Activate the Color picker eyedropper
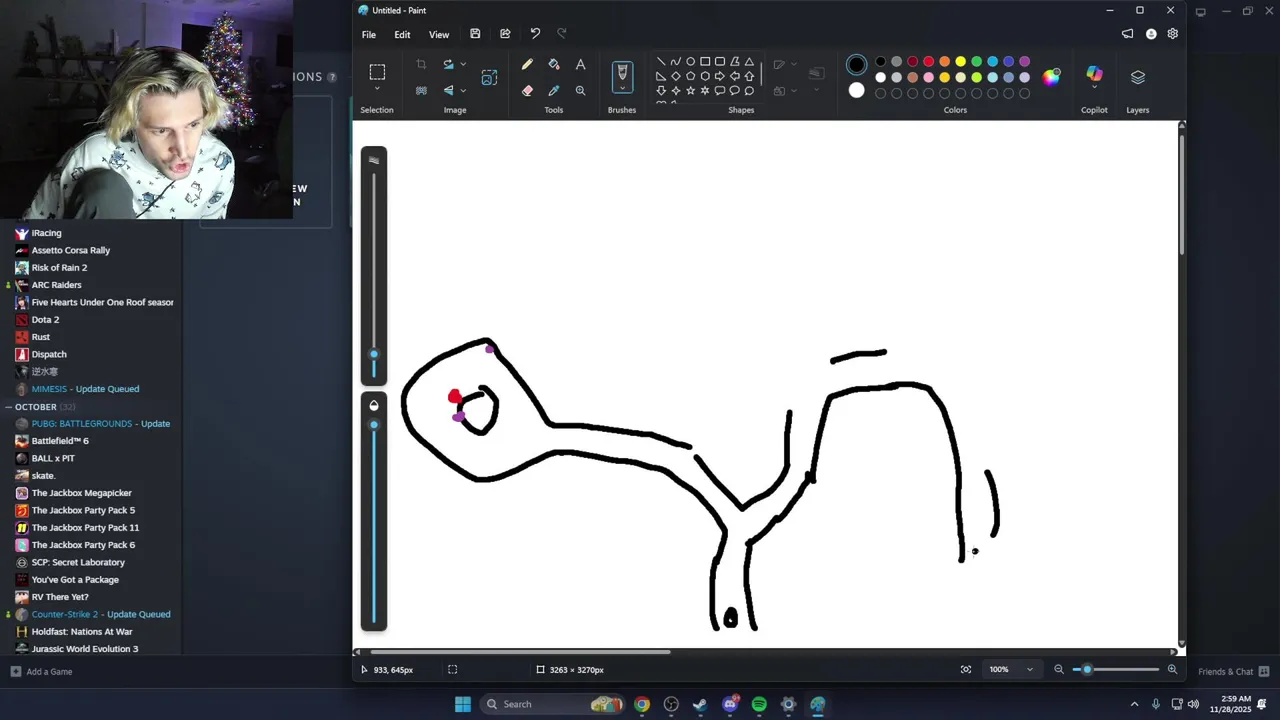1280x720 pixels. coord(554,90)
